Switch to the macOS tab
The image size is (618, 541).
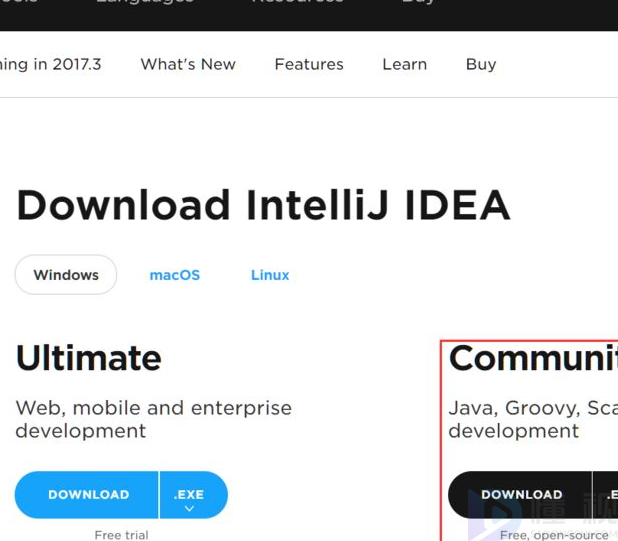tap(175, 275)
